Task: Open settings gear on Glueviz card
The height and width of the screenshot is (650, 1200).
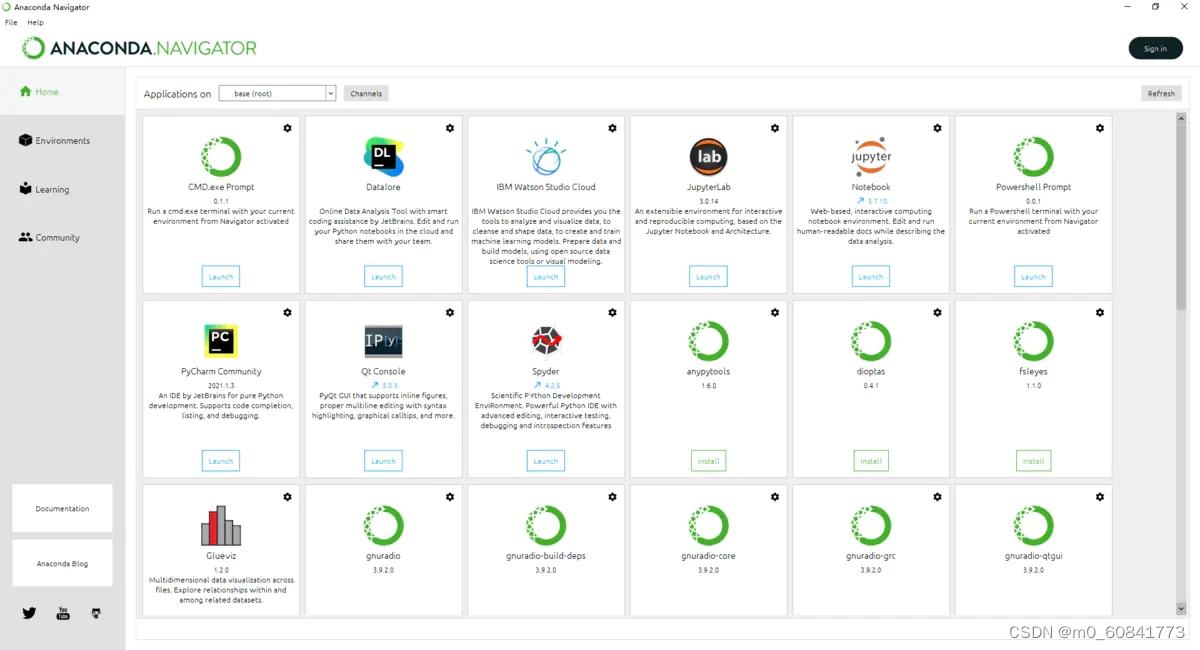Action: click(x=288, y=497)
